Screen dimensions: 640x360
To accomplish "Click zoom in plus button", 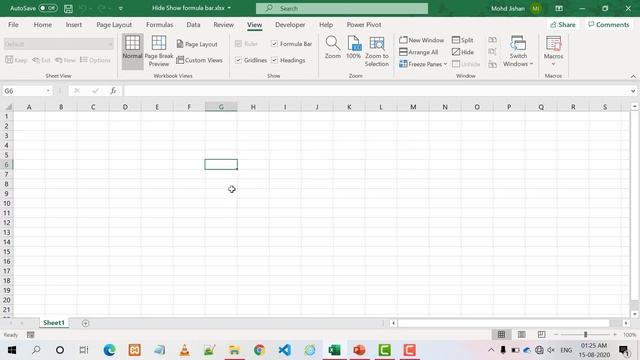I will [615, 335].
